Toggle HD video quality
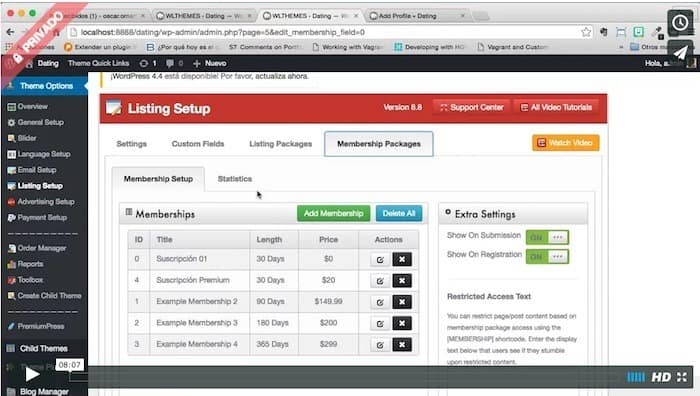700x396 pixels. (661, 377)
